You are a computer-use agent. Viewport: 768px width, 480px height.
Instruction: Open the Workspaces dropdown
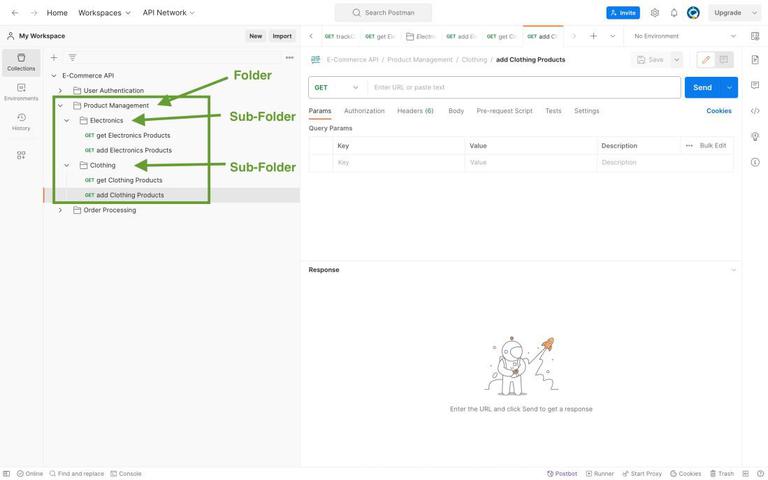click(x=104, y=13)
